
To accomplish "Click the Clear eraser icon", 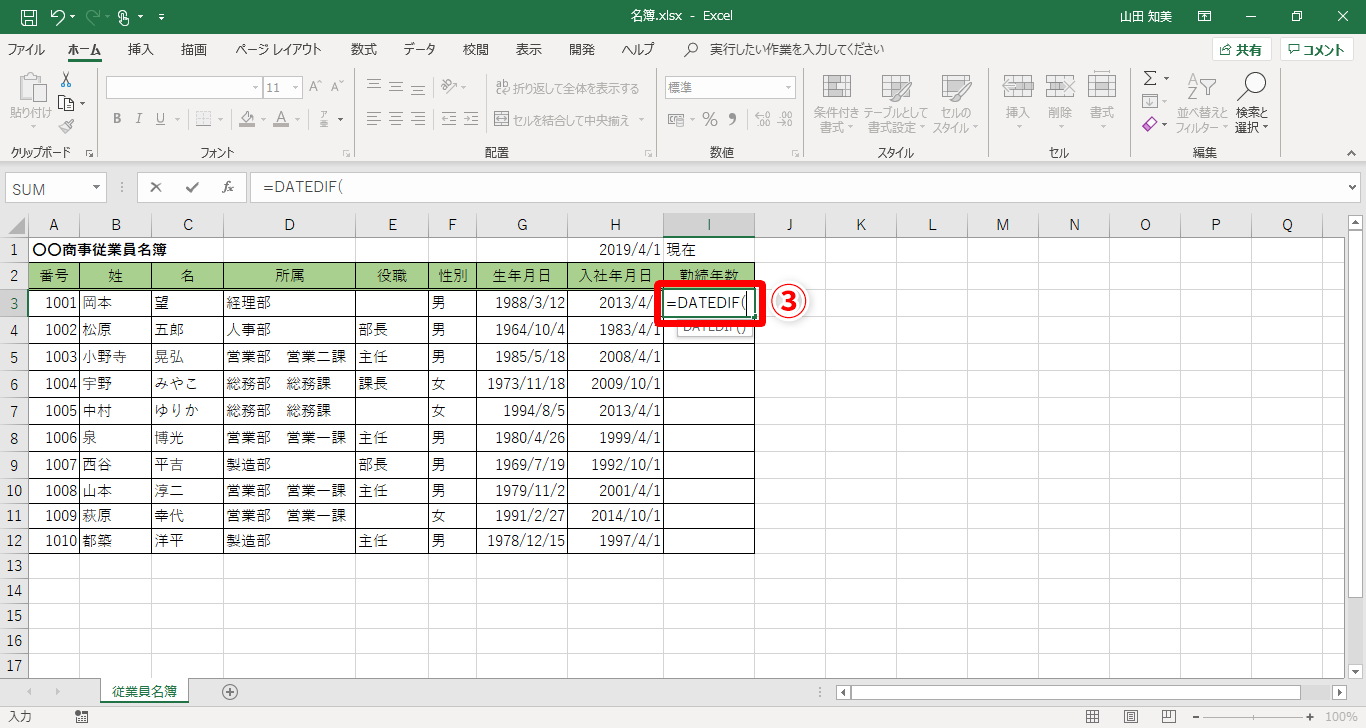I will tap(1150, 124).
